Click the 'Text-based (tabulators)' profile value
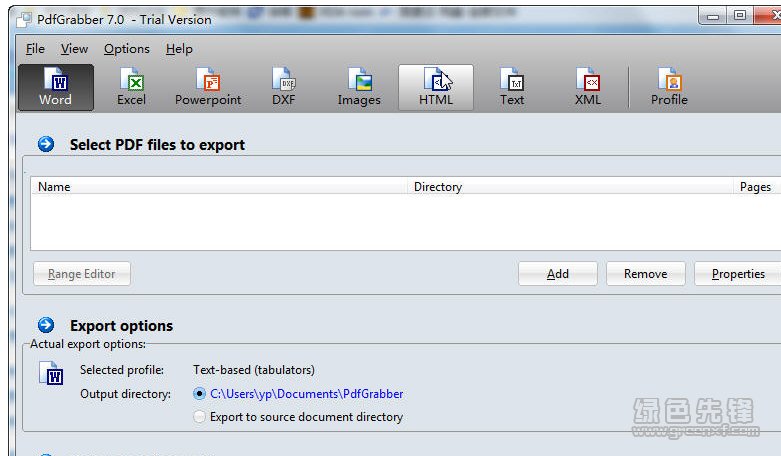Screen dimensions: 781x456 point(254,370)
